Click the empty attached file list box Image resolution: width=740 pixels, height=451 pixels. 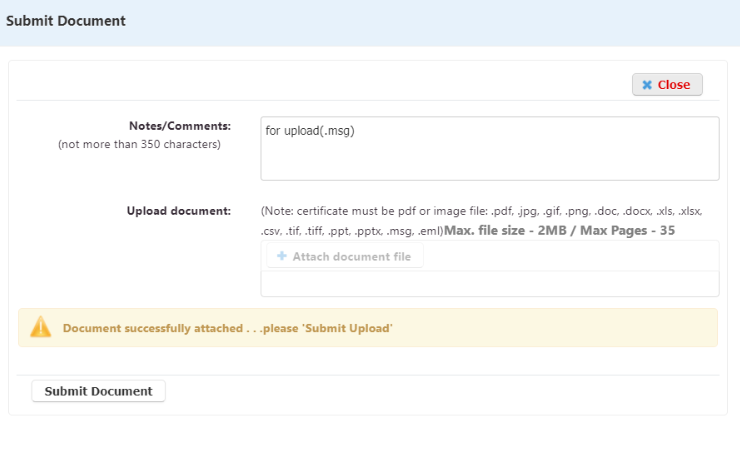pyautogui.click(x=489, y=284)
